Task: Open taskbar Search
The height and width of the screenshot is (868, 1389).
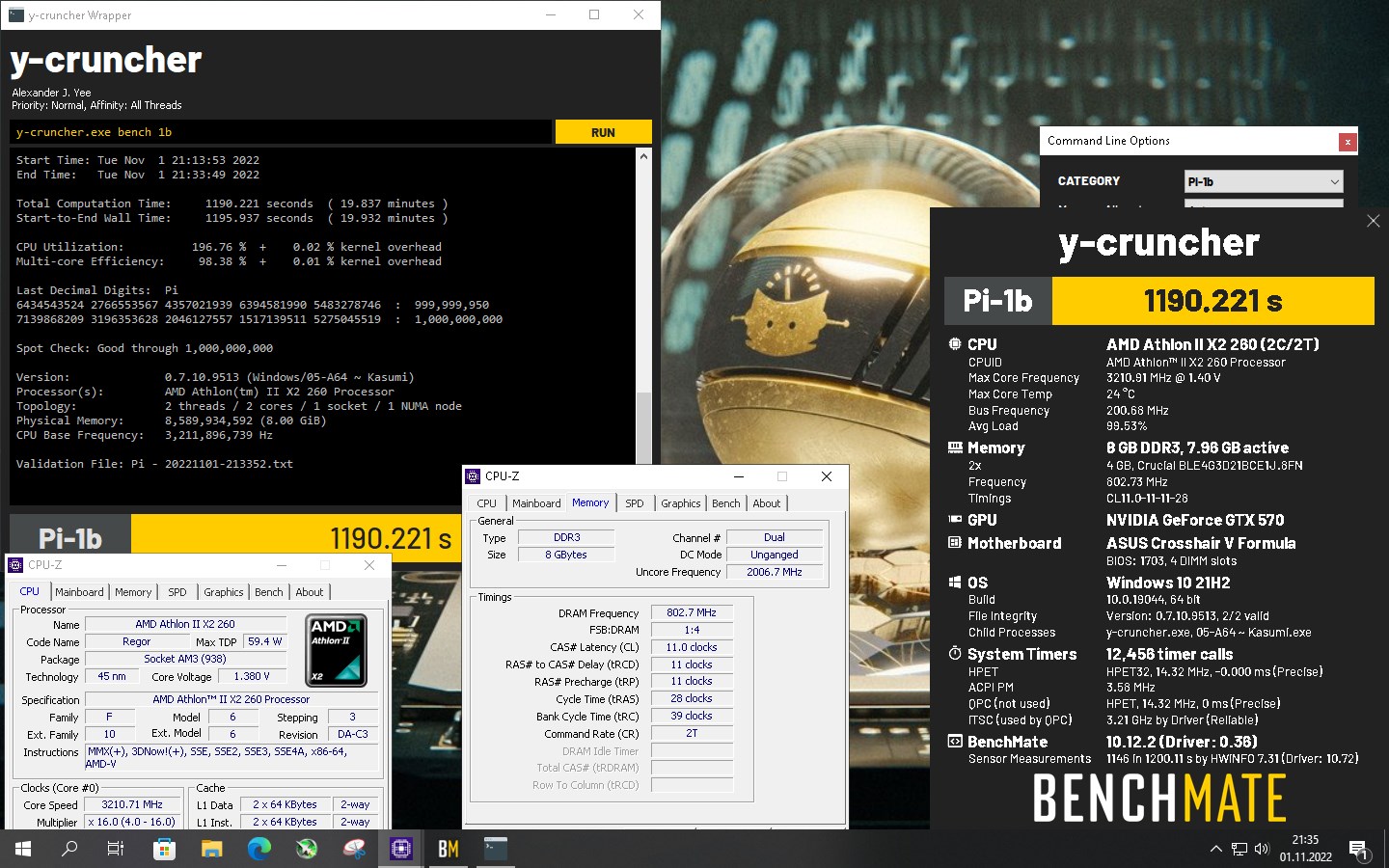Action: point(69,849)
